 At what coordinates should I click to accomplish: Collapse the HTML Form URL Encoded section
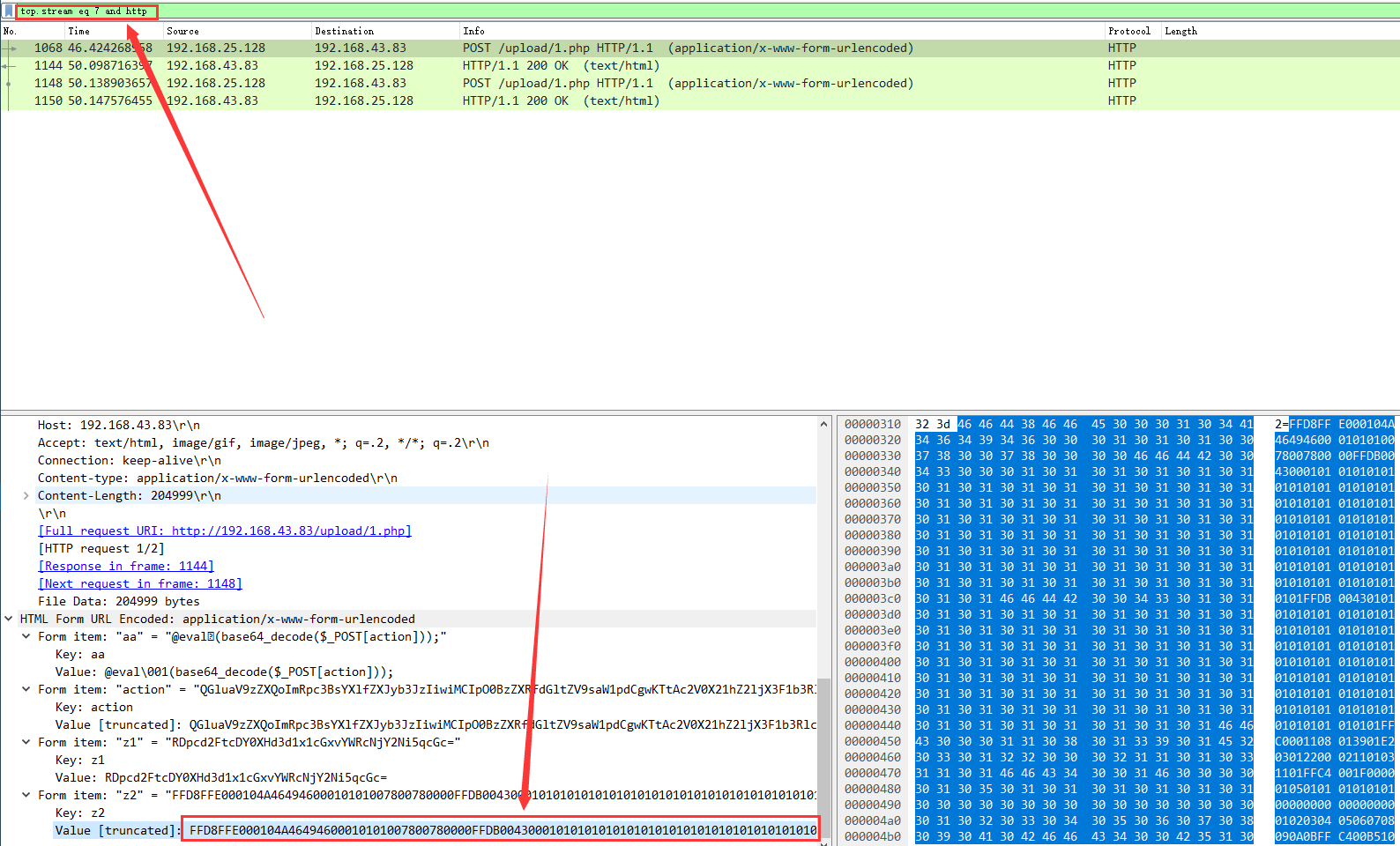9,620
